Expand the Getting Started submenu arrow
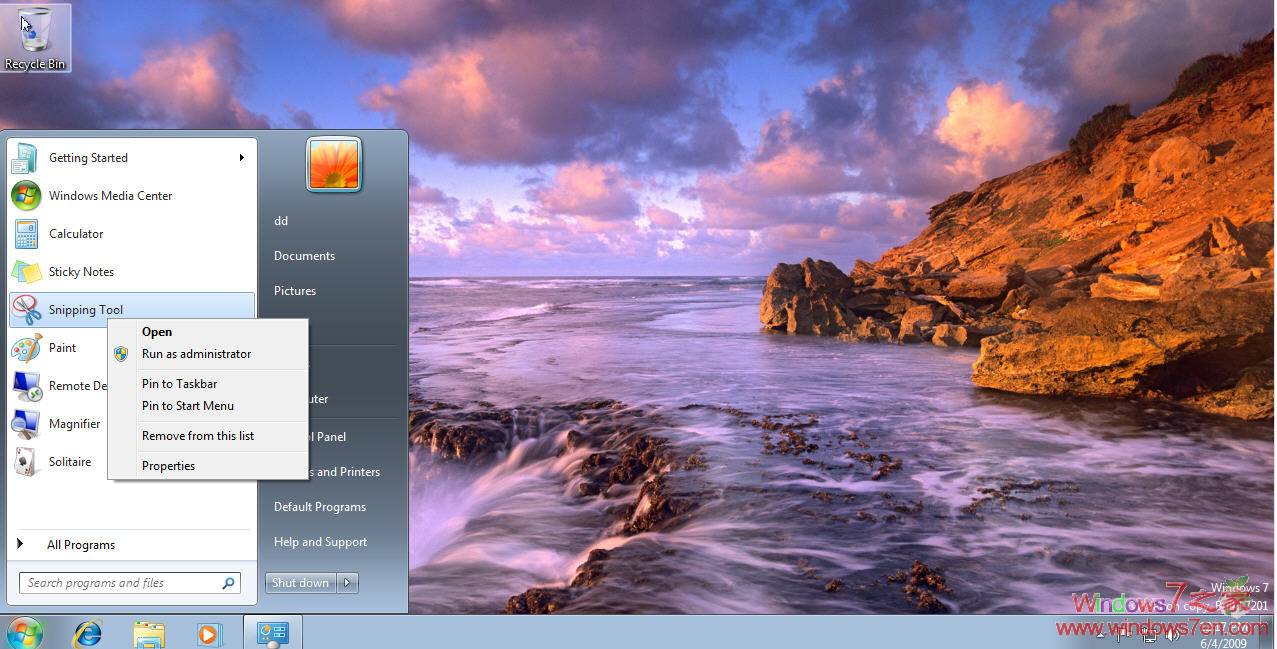 coord(241,157)
